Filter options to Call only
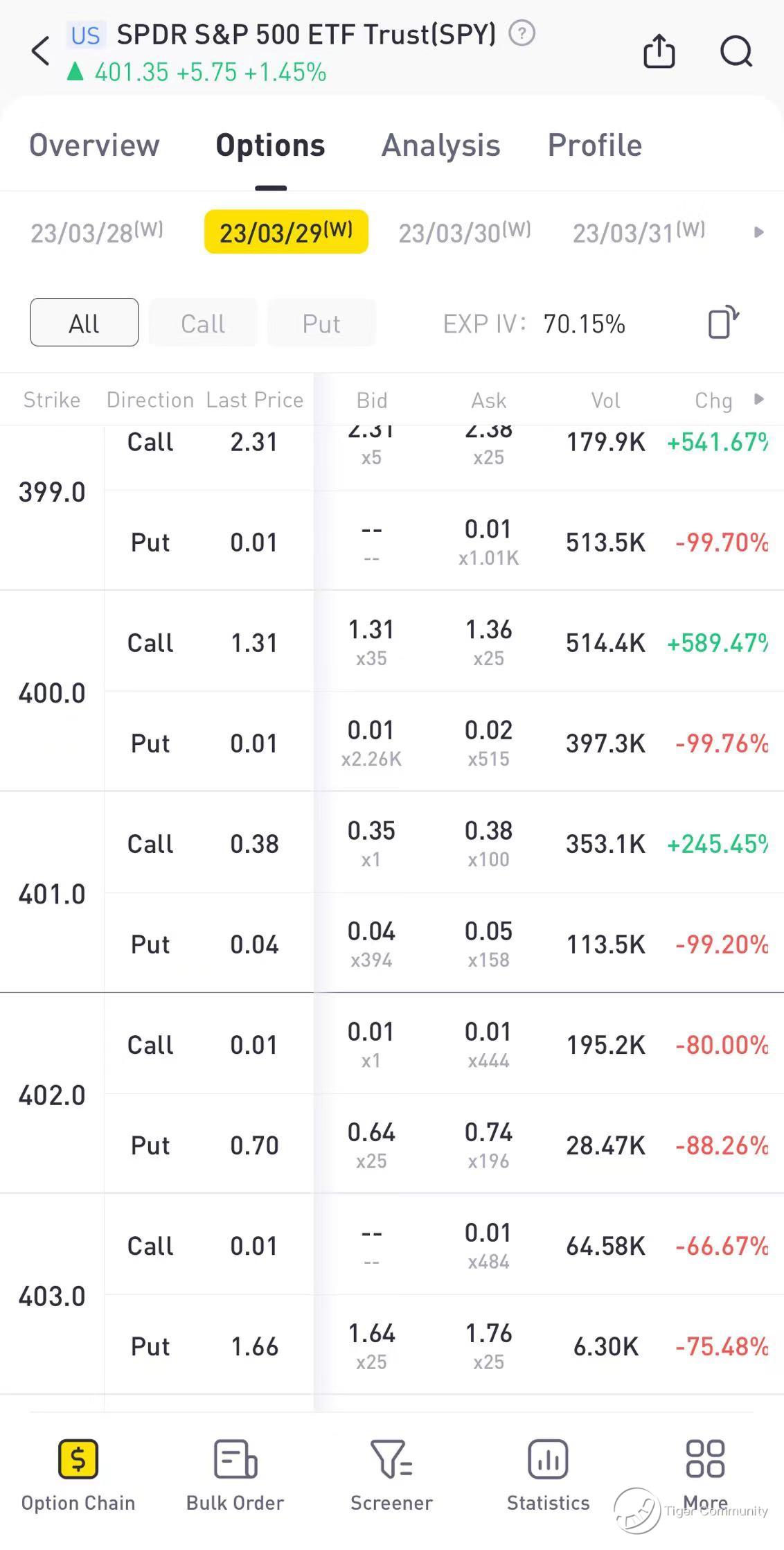This screenshot has width=784, height=1550. click(203, 323)
